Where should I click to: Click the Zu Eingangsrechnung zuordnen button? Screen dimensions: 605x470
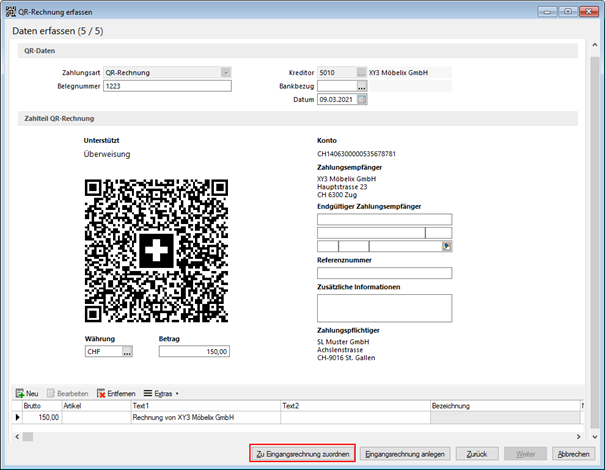(x=302, y=454)
